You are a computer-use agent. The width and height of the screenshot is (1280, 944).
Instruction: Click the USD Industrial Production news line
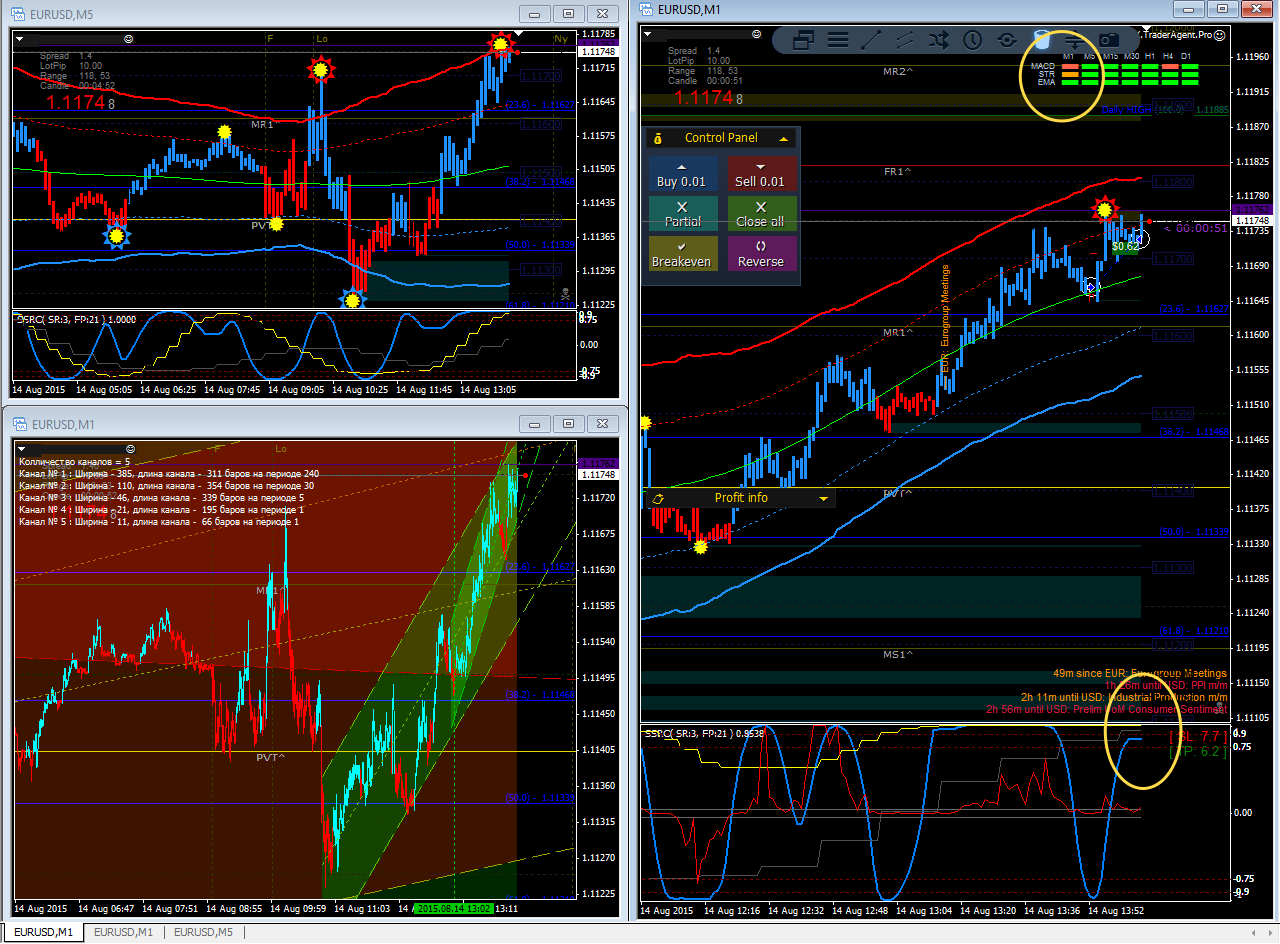click(1124, 697)
